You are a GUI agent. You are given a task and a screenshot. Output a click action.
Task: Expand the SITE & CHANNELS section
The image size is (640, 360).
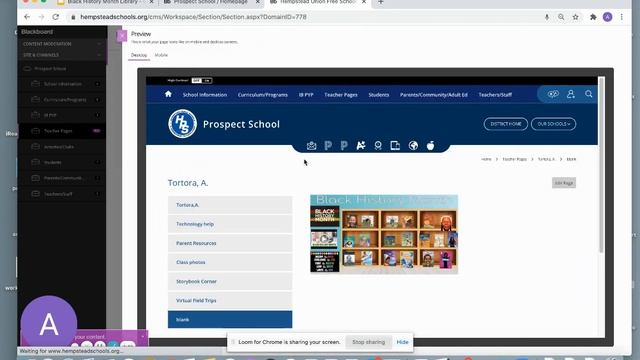[62, 55]
